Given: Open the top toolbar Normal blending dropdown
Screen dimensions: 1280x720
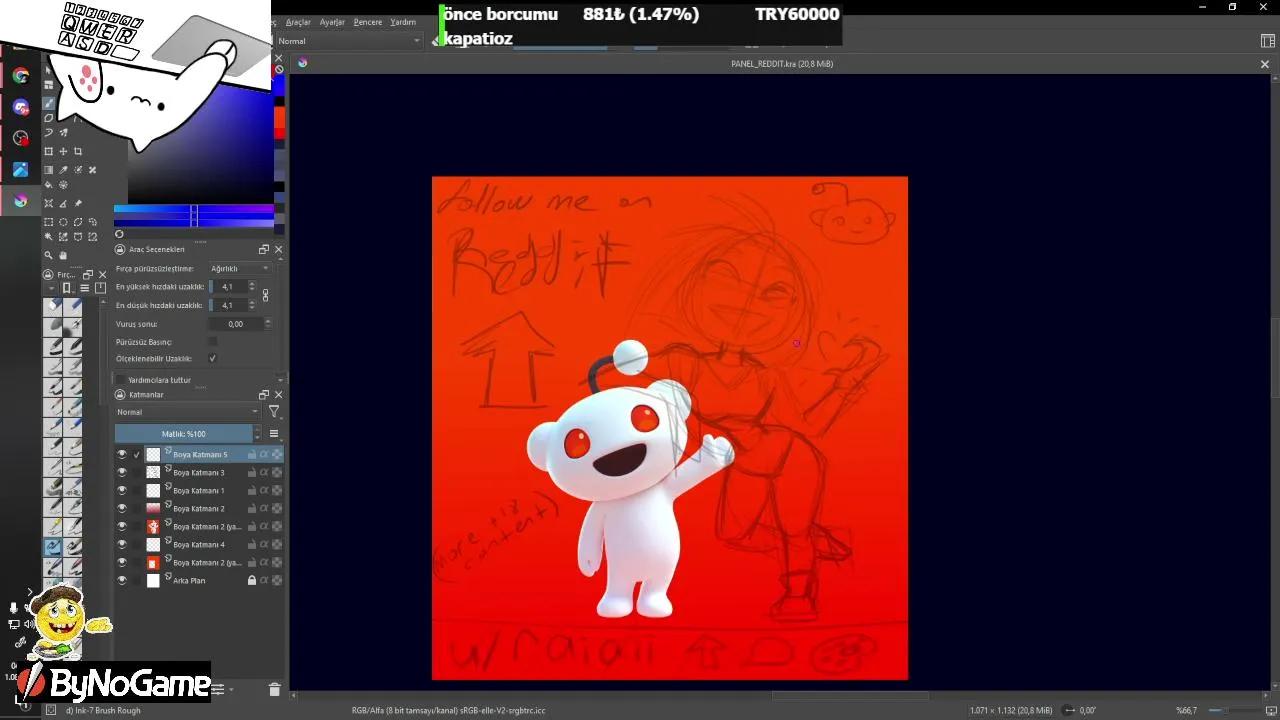Looking at the screenshot, I should pos(350,41).
